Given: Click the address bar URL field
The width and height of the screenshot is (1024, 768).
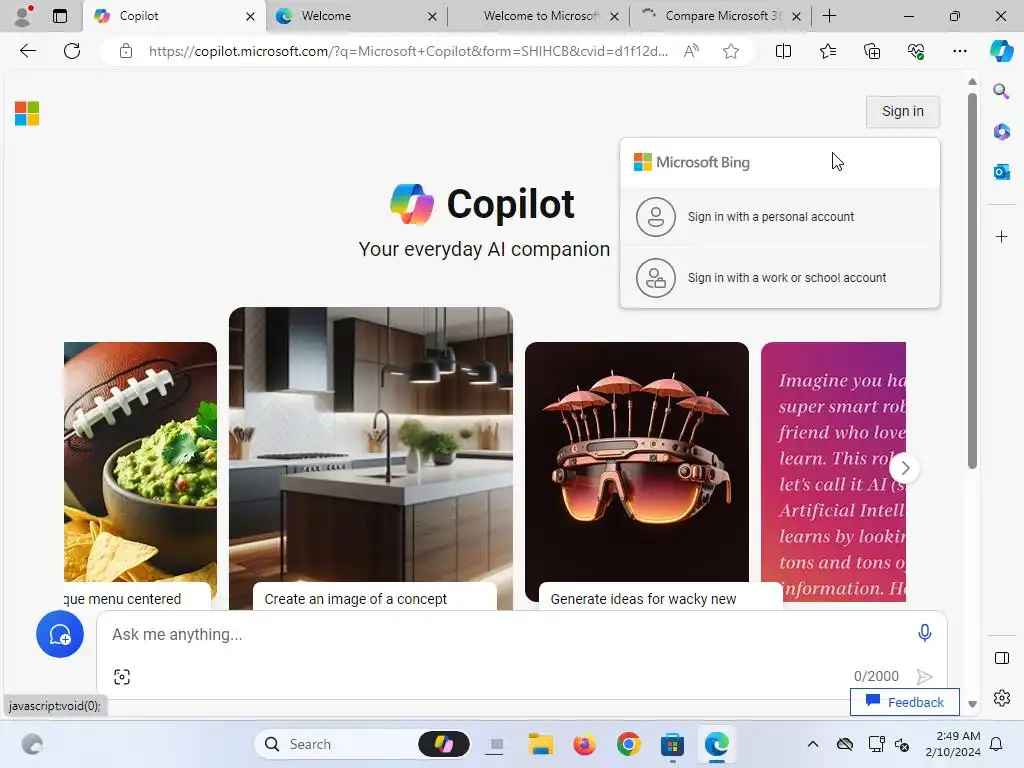Looking at the screenshot, I should (408, 51).
